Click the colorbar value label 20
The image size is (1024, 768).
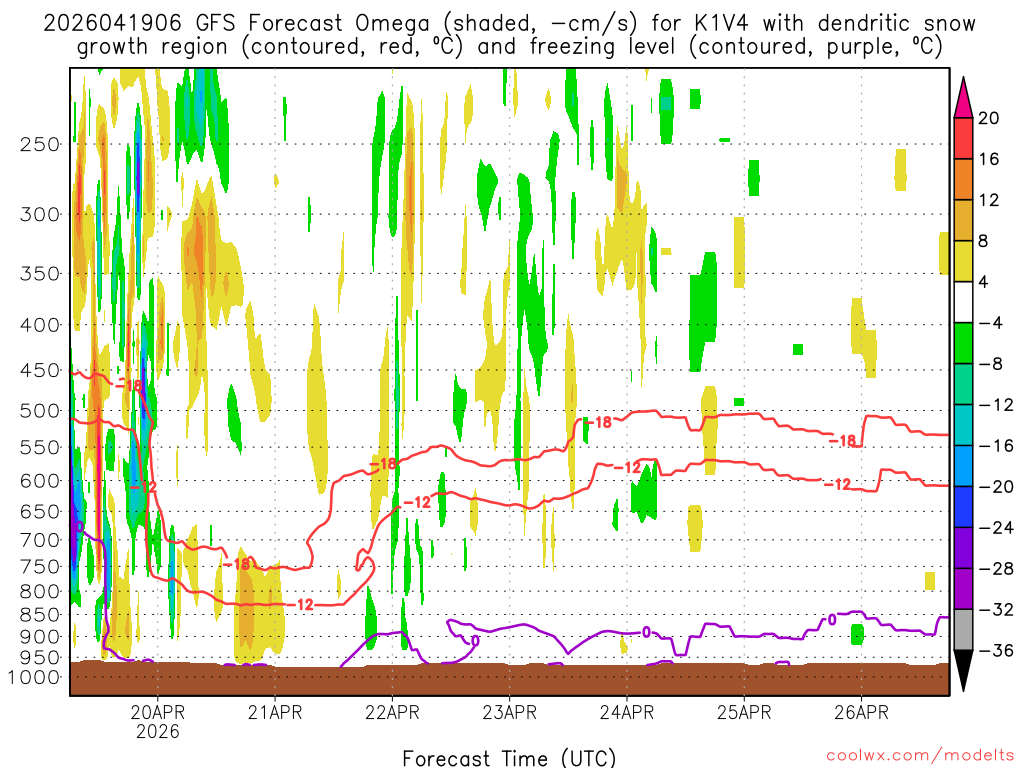(989, 118)
